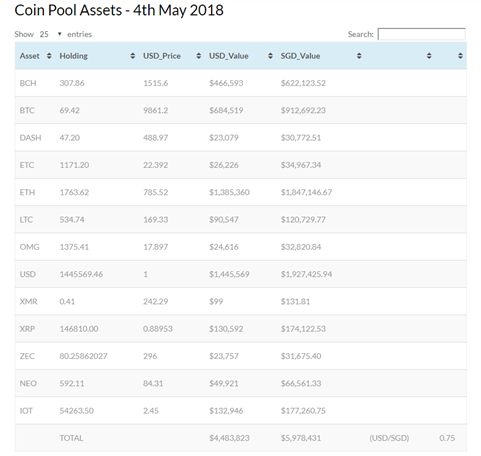Open the Show 25 entries dropdown
Image resolution: width=481 pixels, height=456 pixels.
pyautogui.click(x=50, y=34)
